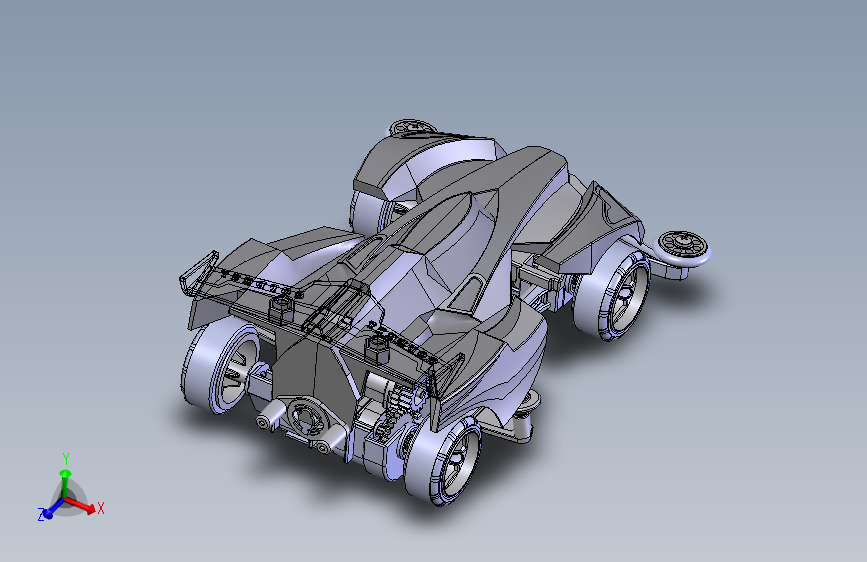Select the circular rear roller mount under the chassis
The width and height of the screenshot is (867, 562).
(306, 418)
